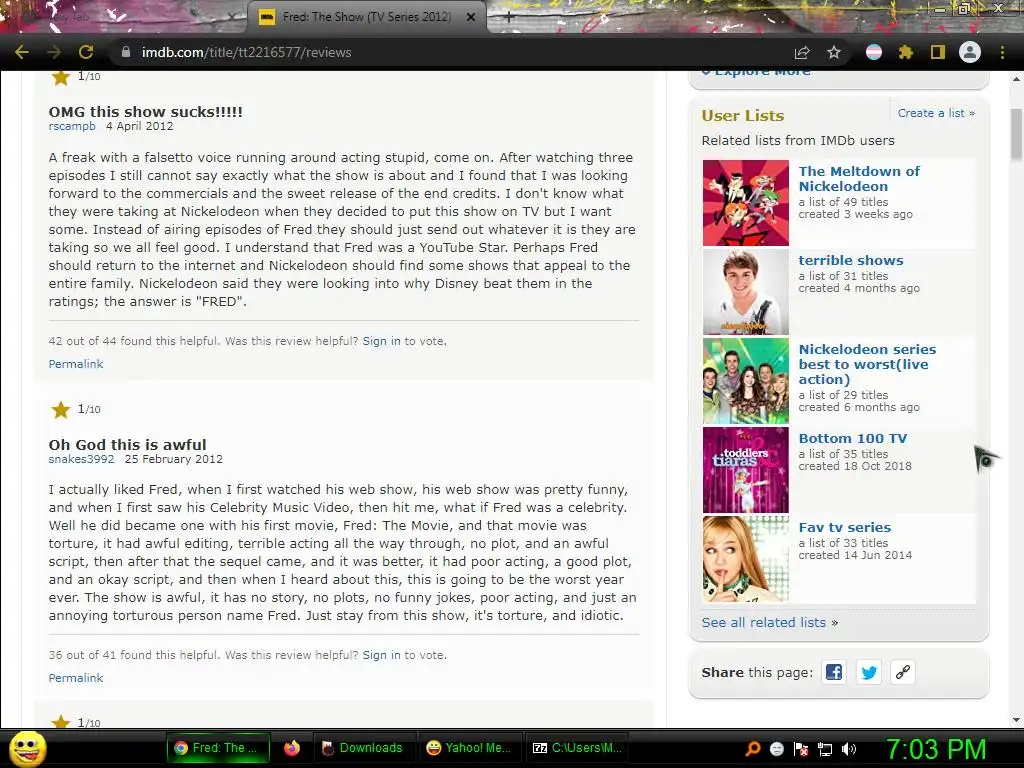Switch to the Fred: The... Chrome taskbar item
Screen dimensions: 1024x768
pos(219,748)
